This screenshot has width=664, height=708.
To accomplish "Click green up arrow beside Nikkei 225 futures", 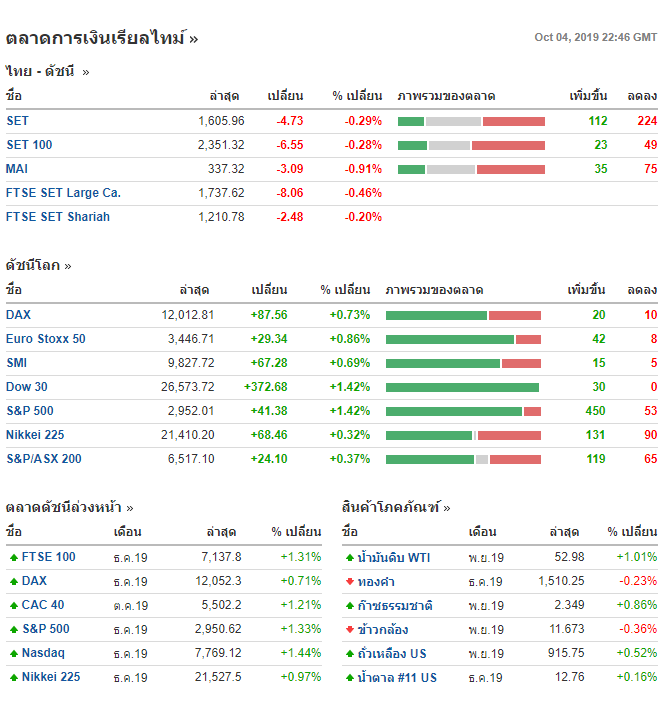I will (14, 677).
